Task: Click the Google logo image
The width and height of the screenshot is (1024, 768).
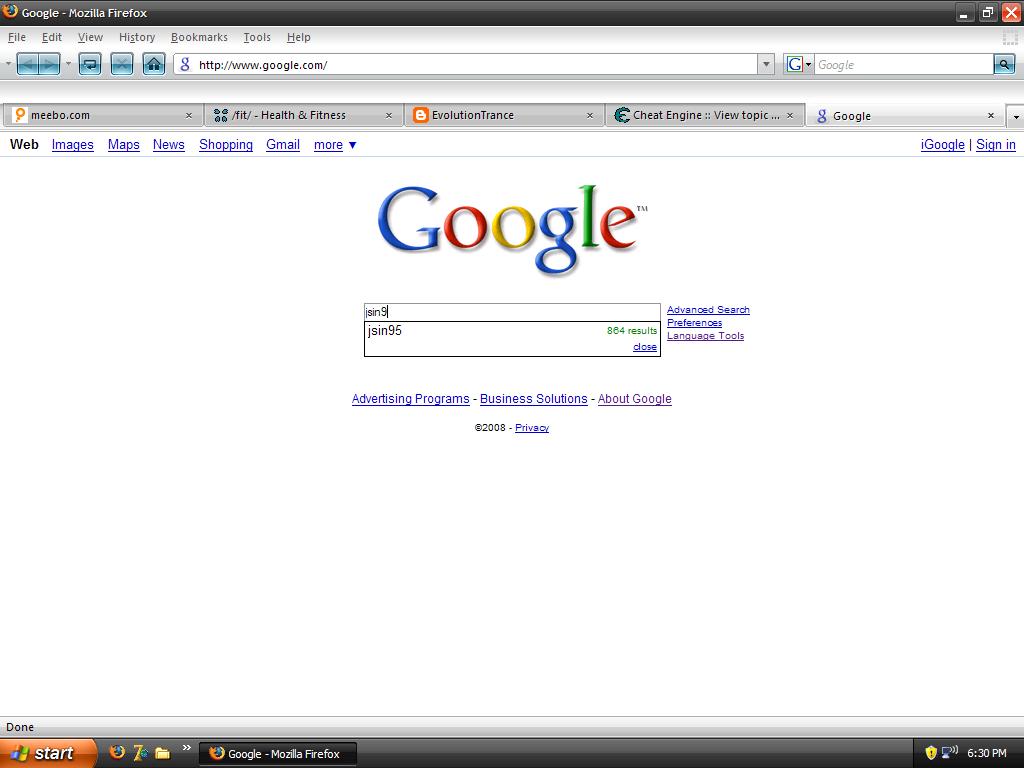Action: (512, 229)
